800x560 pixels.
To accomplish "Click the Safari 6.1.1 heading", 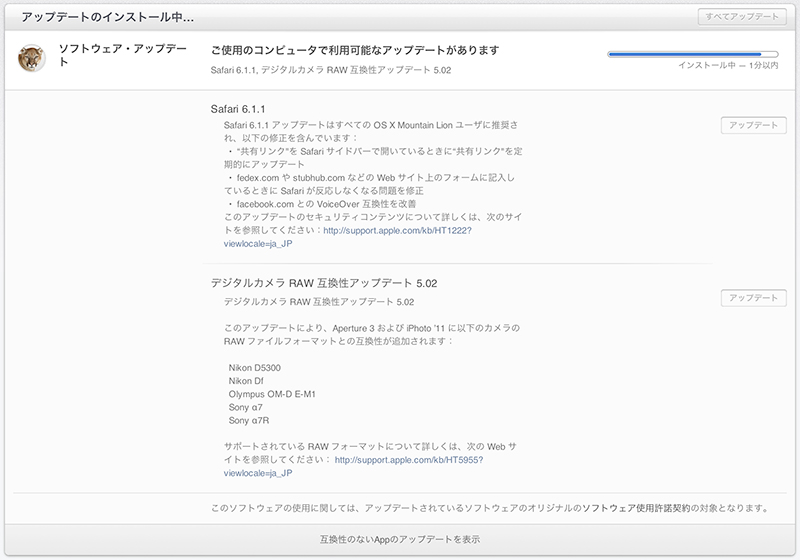I will 238,109.
